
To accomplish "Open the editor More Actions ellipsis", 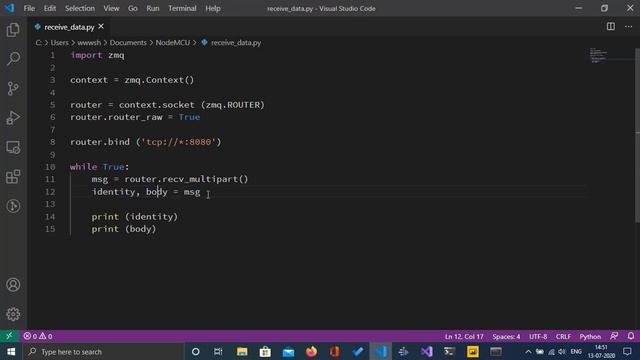I will 629,27.
